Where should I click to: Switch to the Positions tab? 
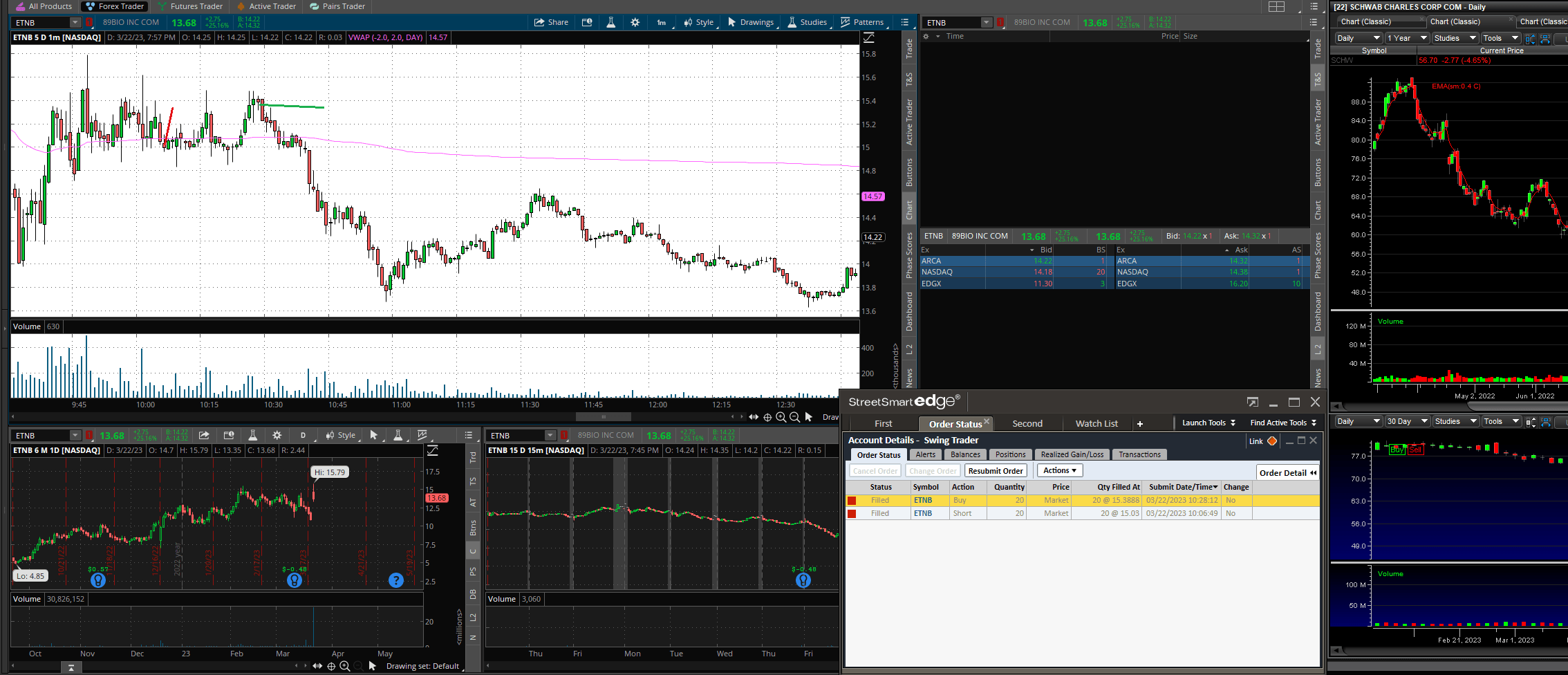pos(1010,454)
